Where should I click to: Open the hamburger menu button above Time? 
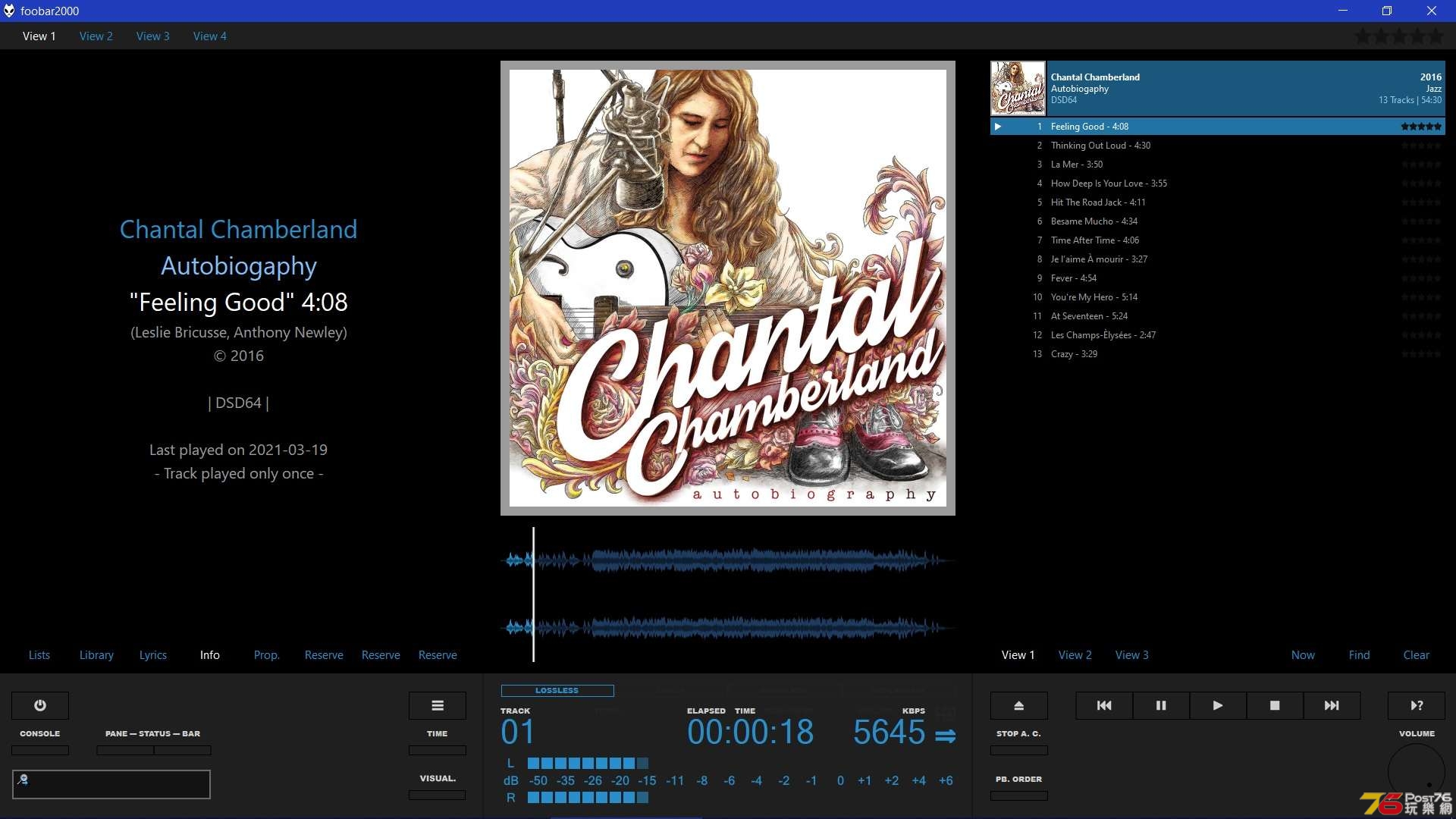pos(438,705)
